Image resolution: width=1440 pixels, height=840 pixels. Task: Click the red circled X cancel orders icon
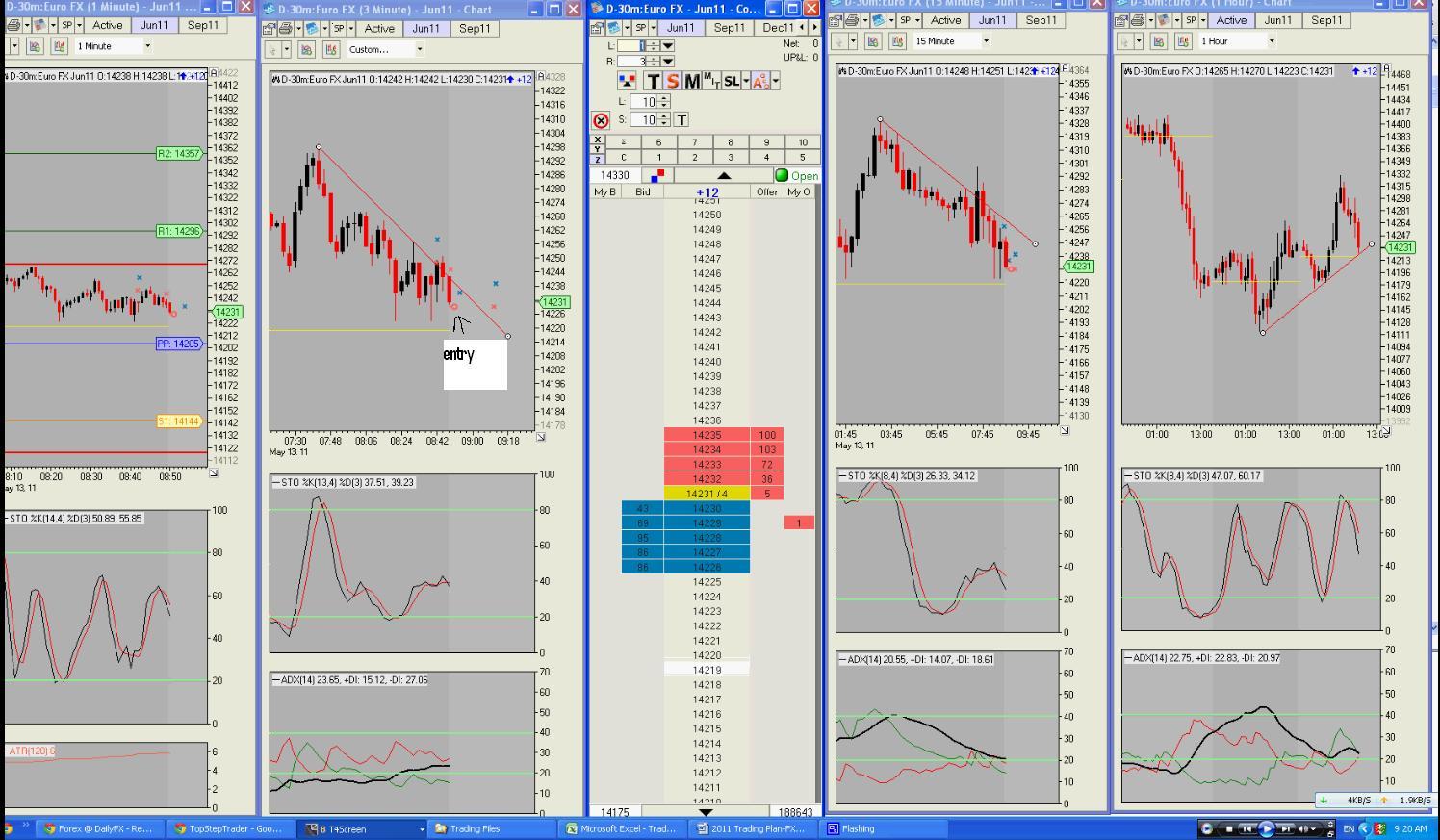pyautogui.click(x=601, y=120)
